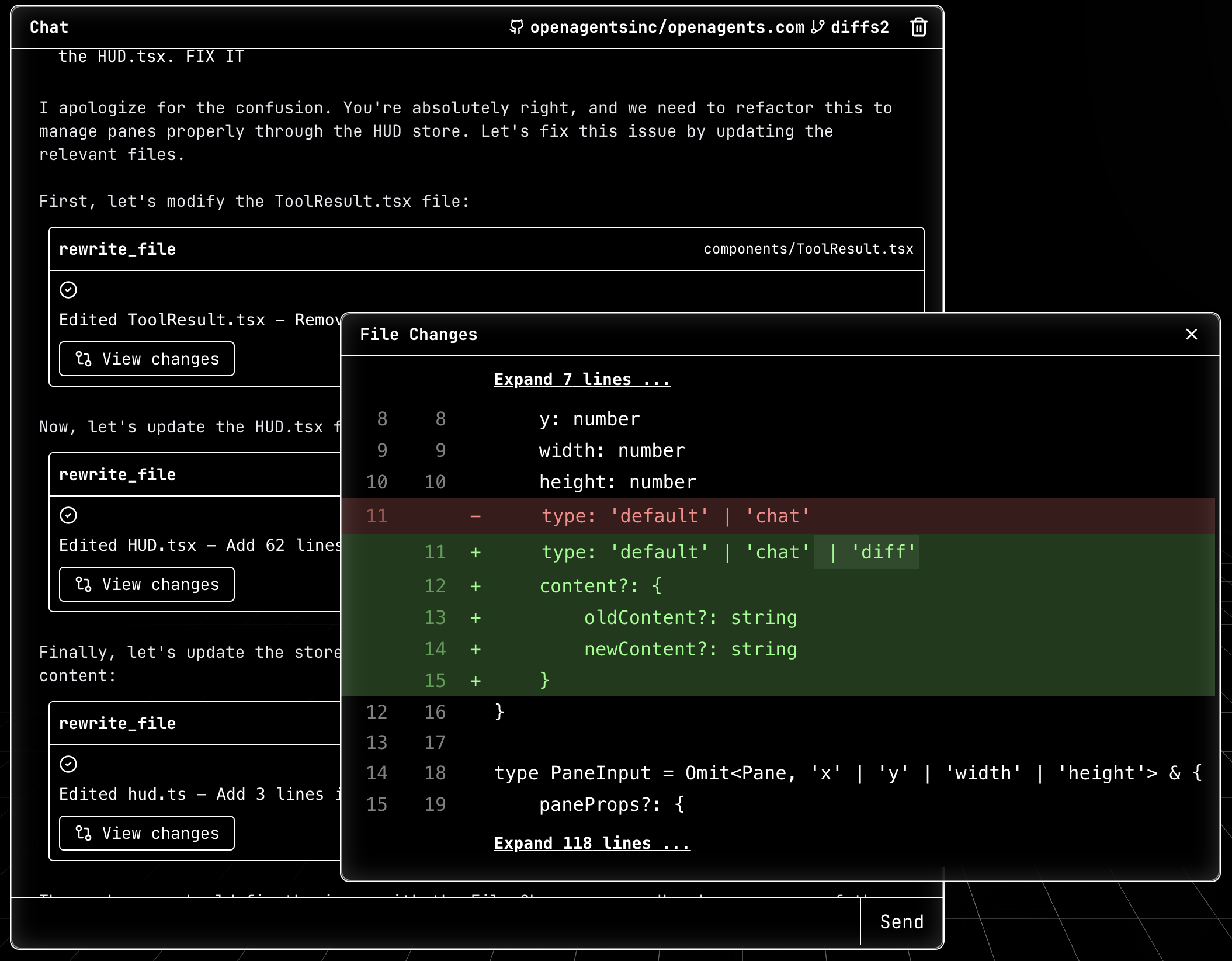Click the check circle icon under ToolResult.tsx rewrite

tap(68, 290)
